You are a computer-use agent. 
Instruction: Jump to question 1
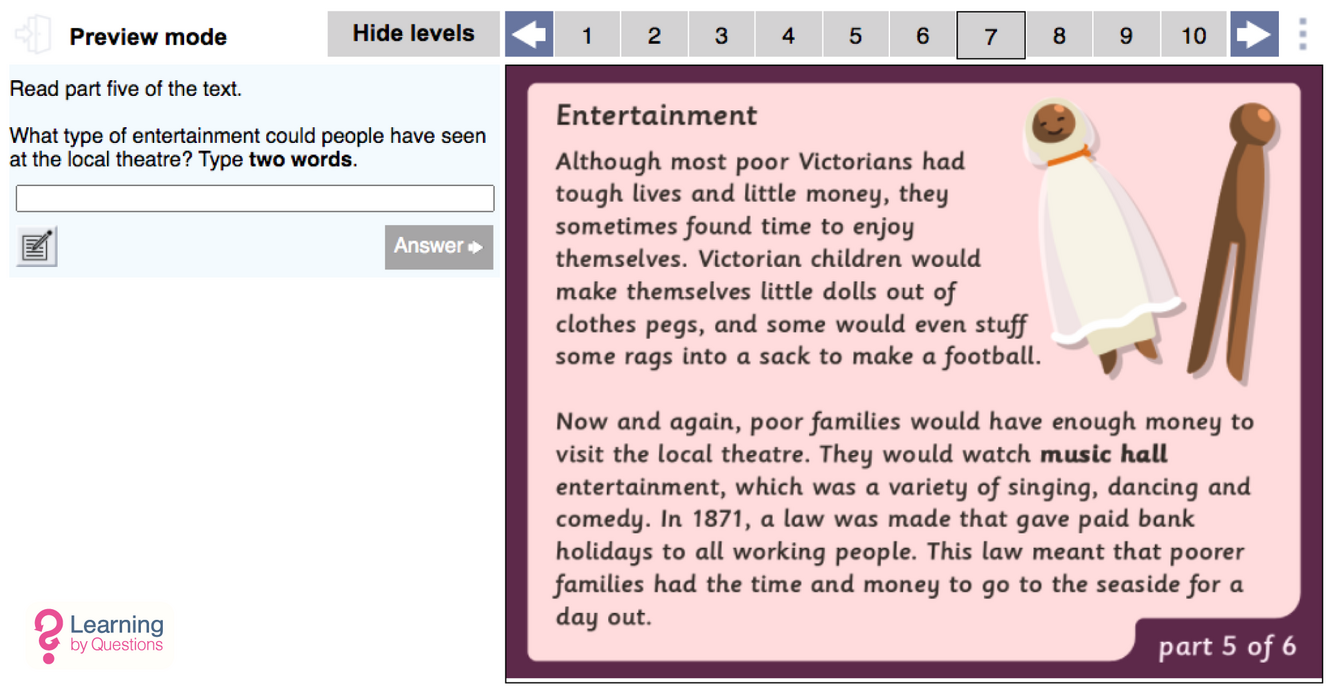[x=587, y=35]
